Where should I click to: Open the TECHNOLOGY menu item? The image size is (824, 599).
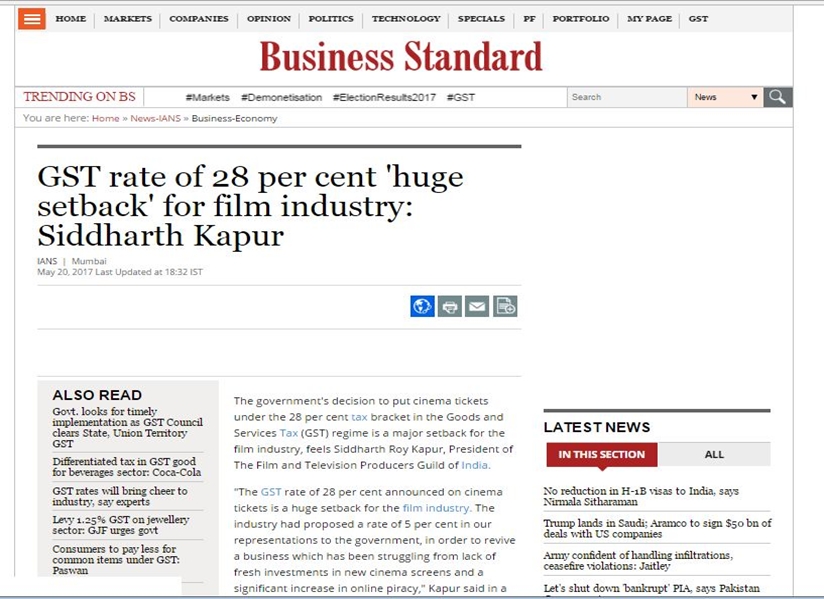(406, 19)
